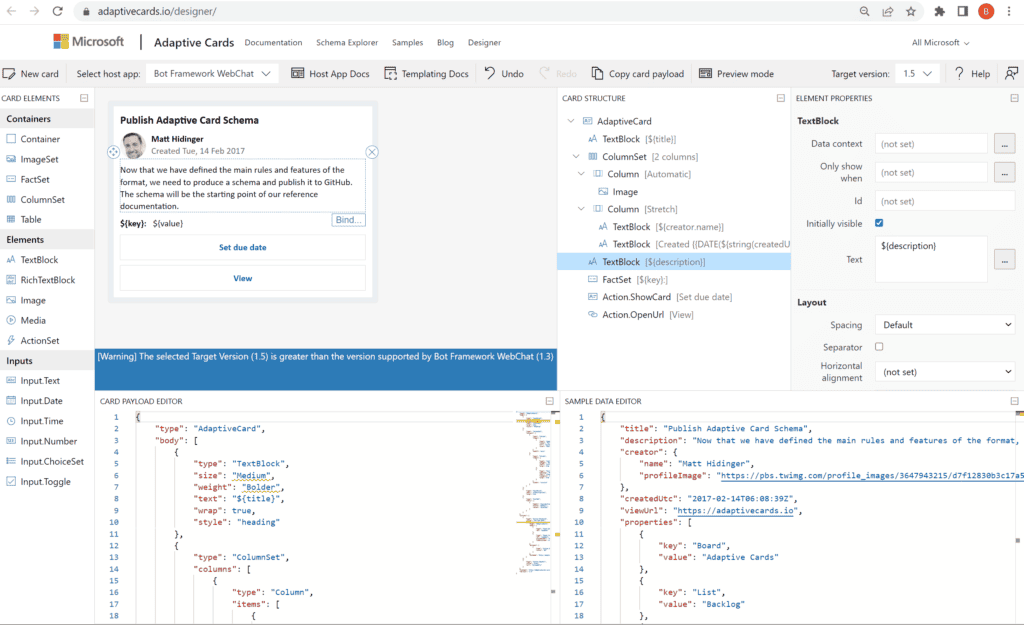The image size is (1024, 625).
Task: Click the Bind... button on FactSet
Action: pyautogui.click(x=348, y=220)
